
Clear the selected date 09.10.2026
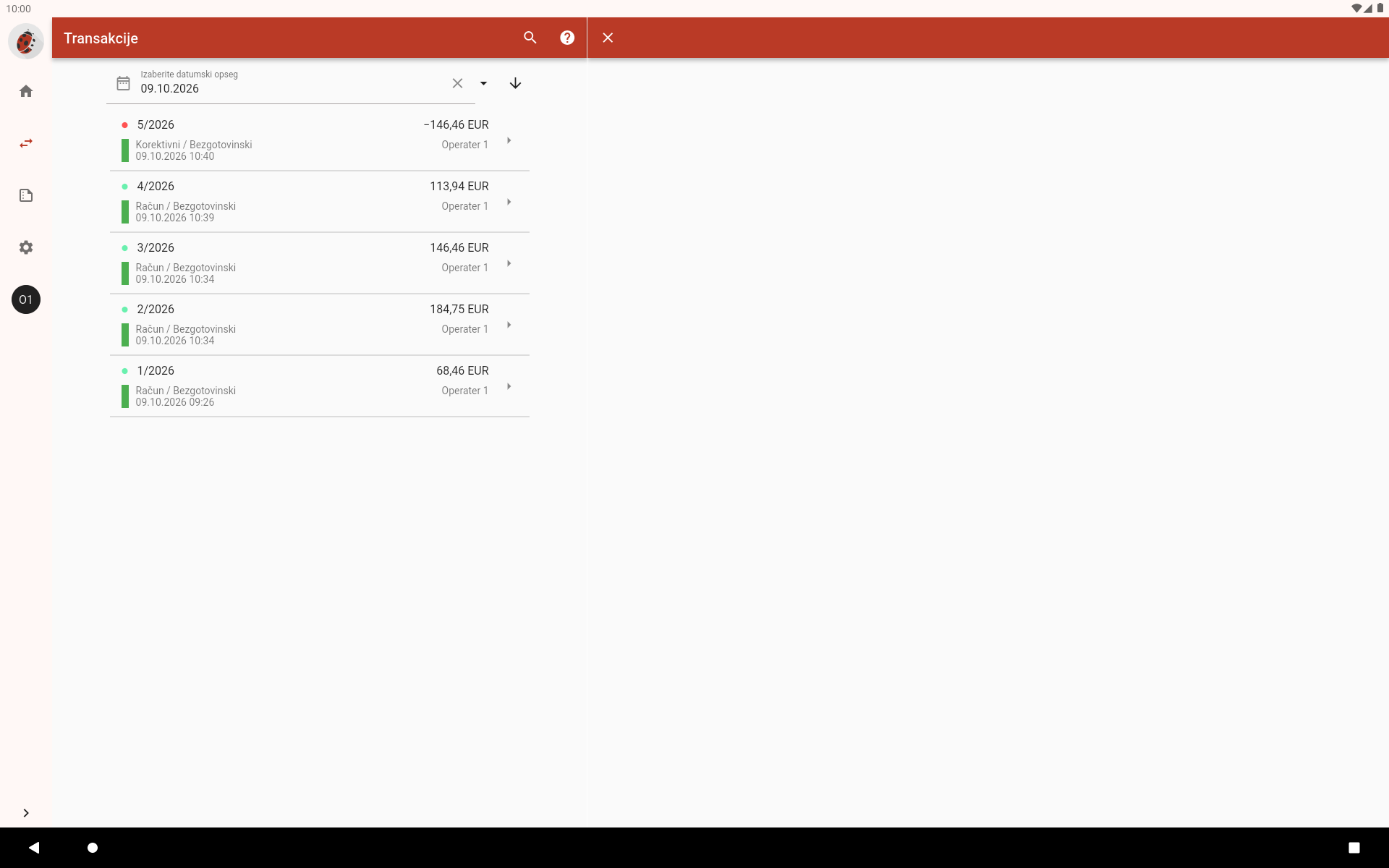coord(457,83)
